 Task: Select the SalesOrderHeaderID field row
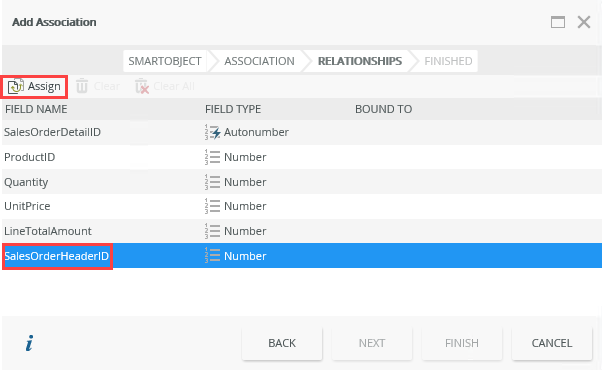point(302,256)
